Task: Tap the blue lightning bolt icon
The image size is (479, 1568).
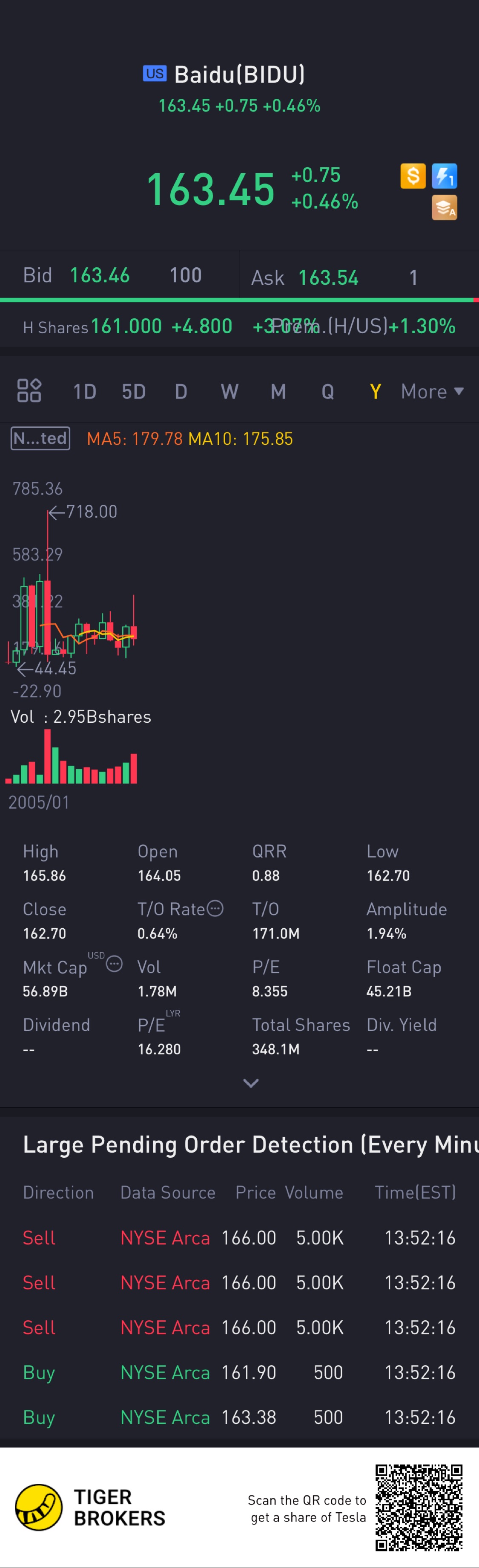Action: pyautogui.click(x=445, y=176)
